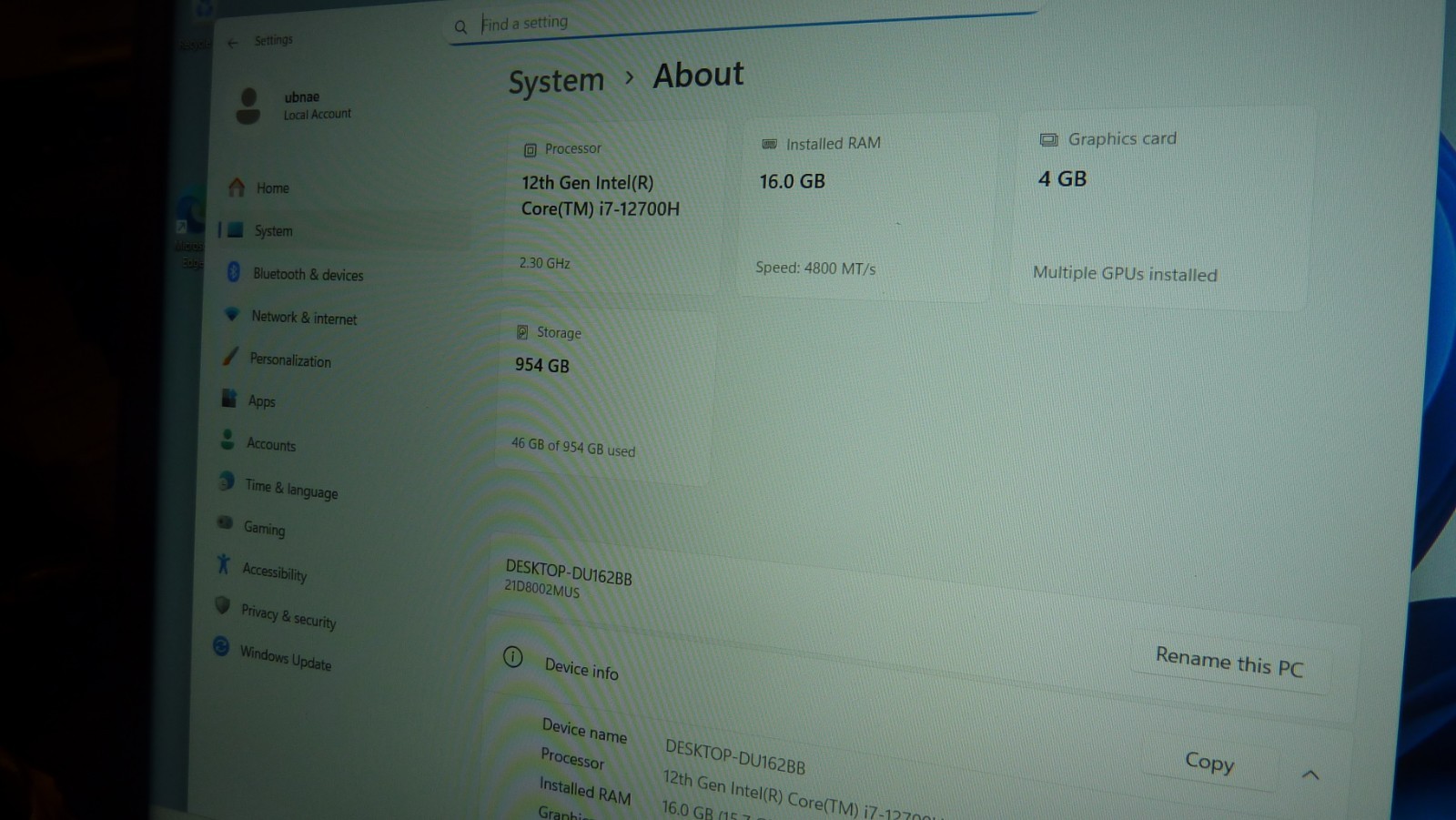The width and height of the screenshot is (1456, 820).
Task: Click the Speed: 4800 MT/s text
Action: 815,268
